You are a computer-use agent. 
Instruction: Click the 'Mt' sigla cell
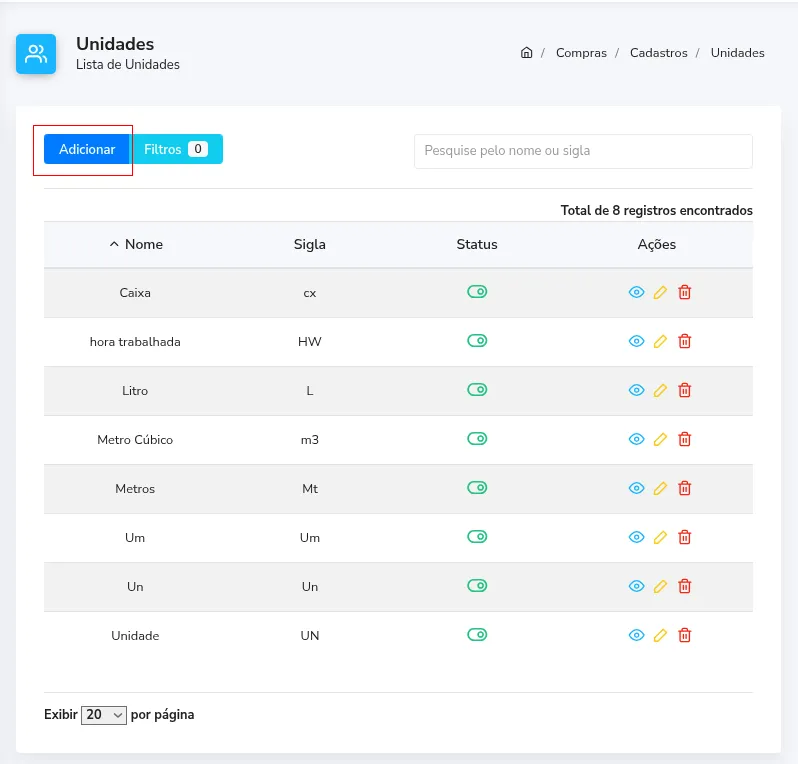(309, 489)
